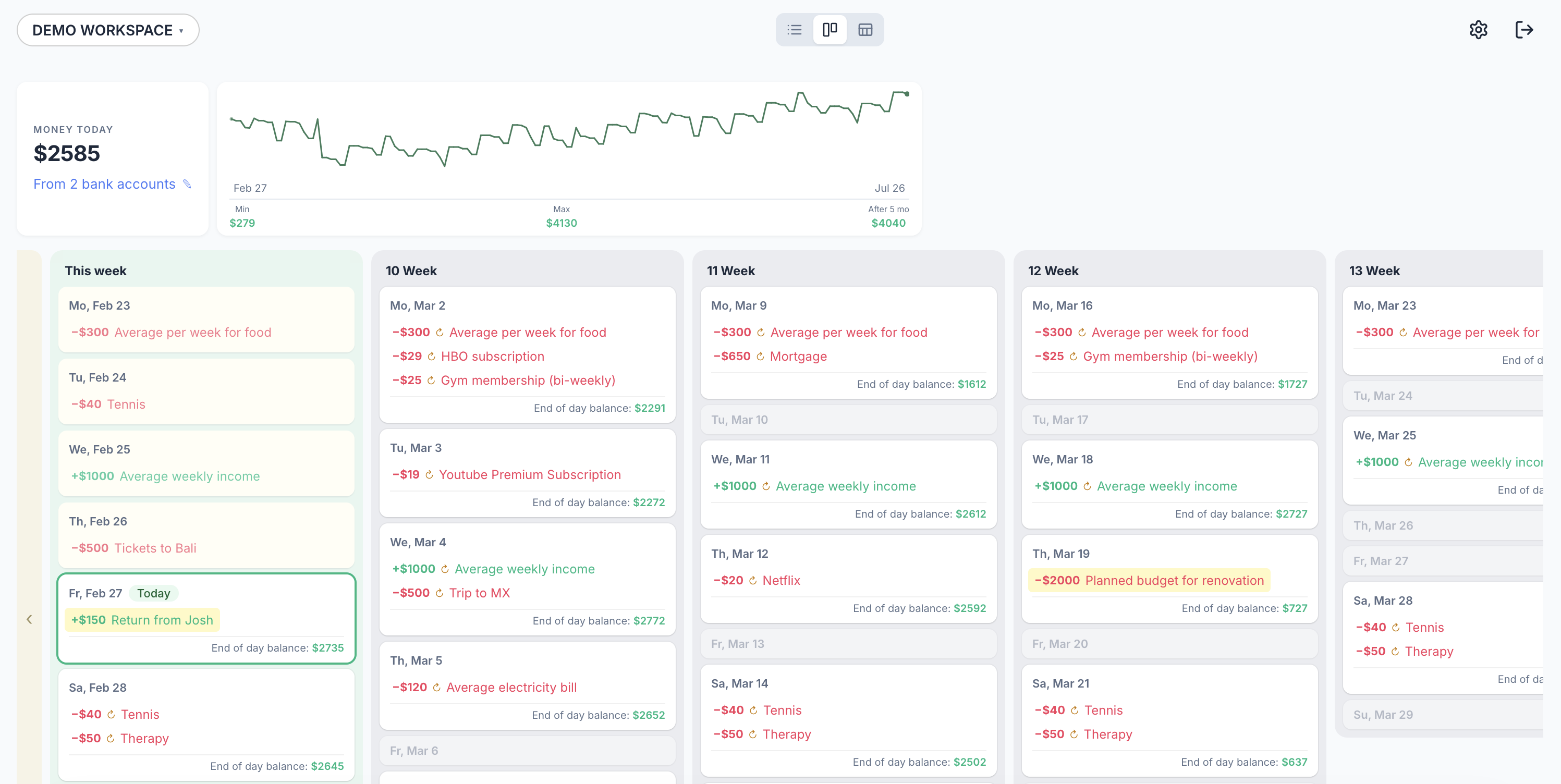Open the Tickets to Bali transaction
Image resolution: width=1561 pixels, height=784 pixels.
[134, 548]
